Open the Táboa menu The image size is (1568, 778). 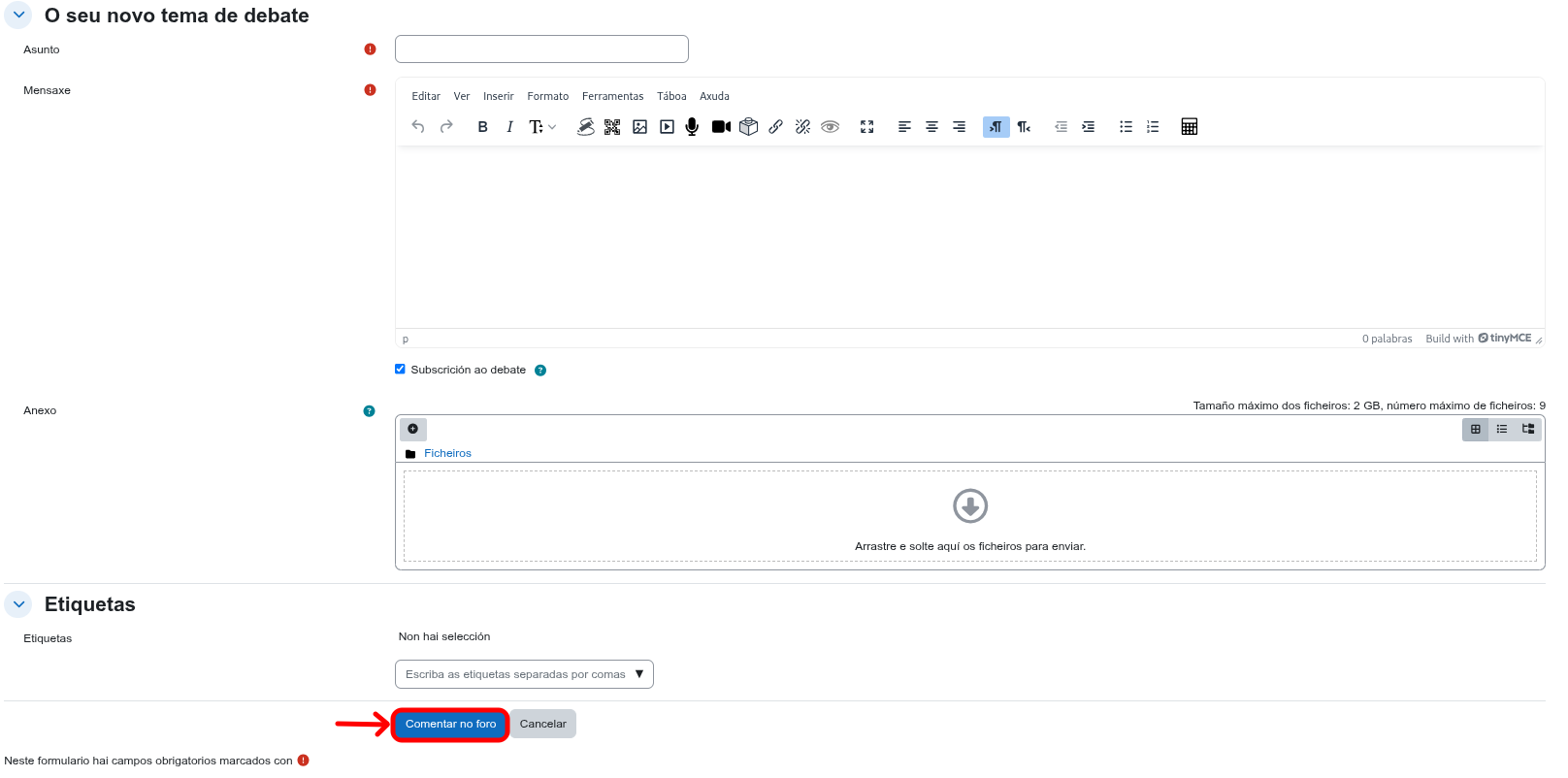pyautogui.click(x=671, y=96)
